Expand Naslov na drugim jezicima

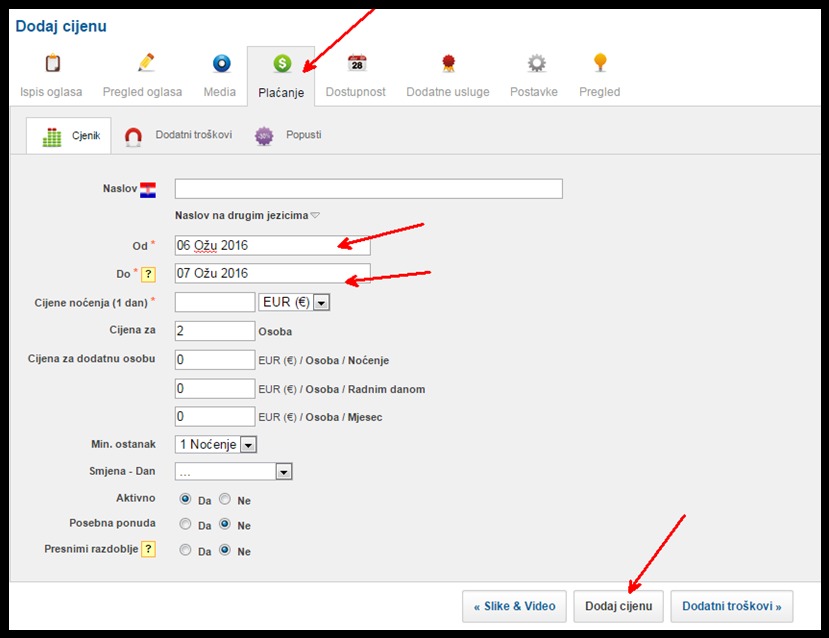pyautogui.click(x=247, y=215)
